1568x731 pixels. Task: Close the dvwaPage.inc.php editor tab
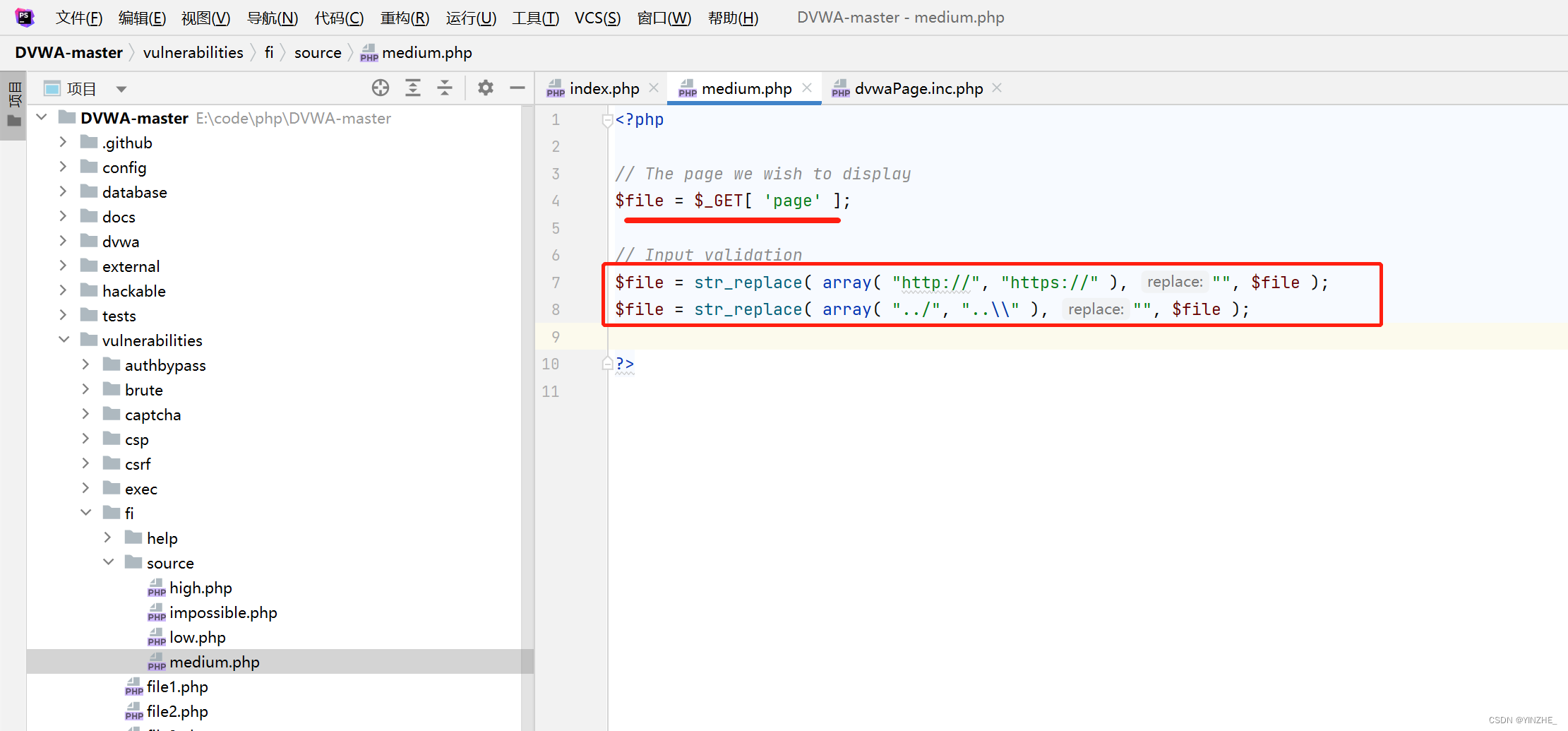[x=997, y=88]
